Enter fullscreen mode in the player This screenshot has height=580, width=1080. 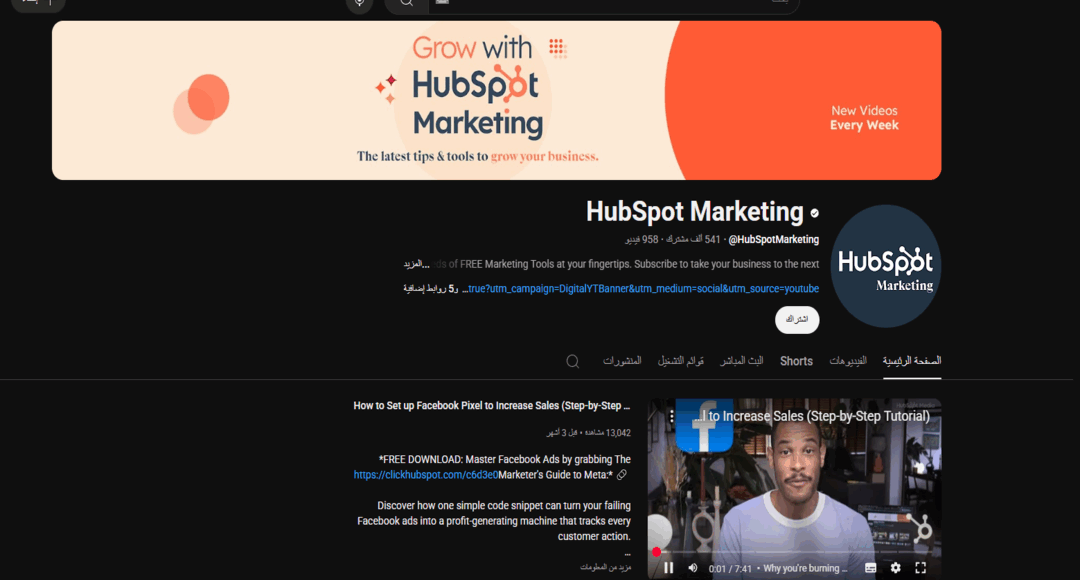tap(920, 567)
